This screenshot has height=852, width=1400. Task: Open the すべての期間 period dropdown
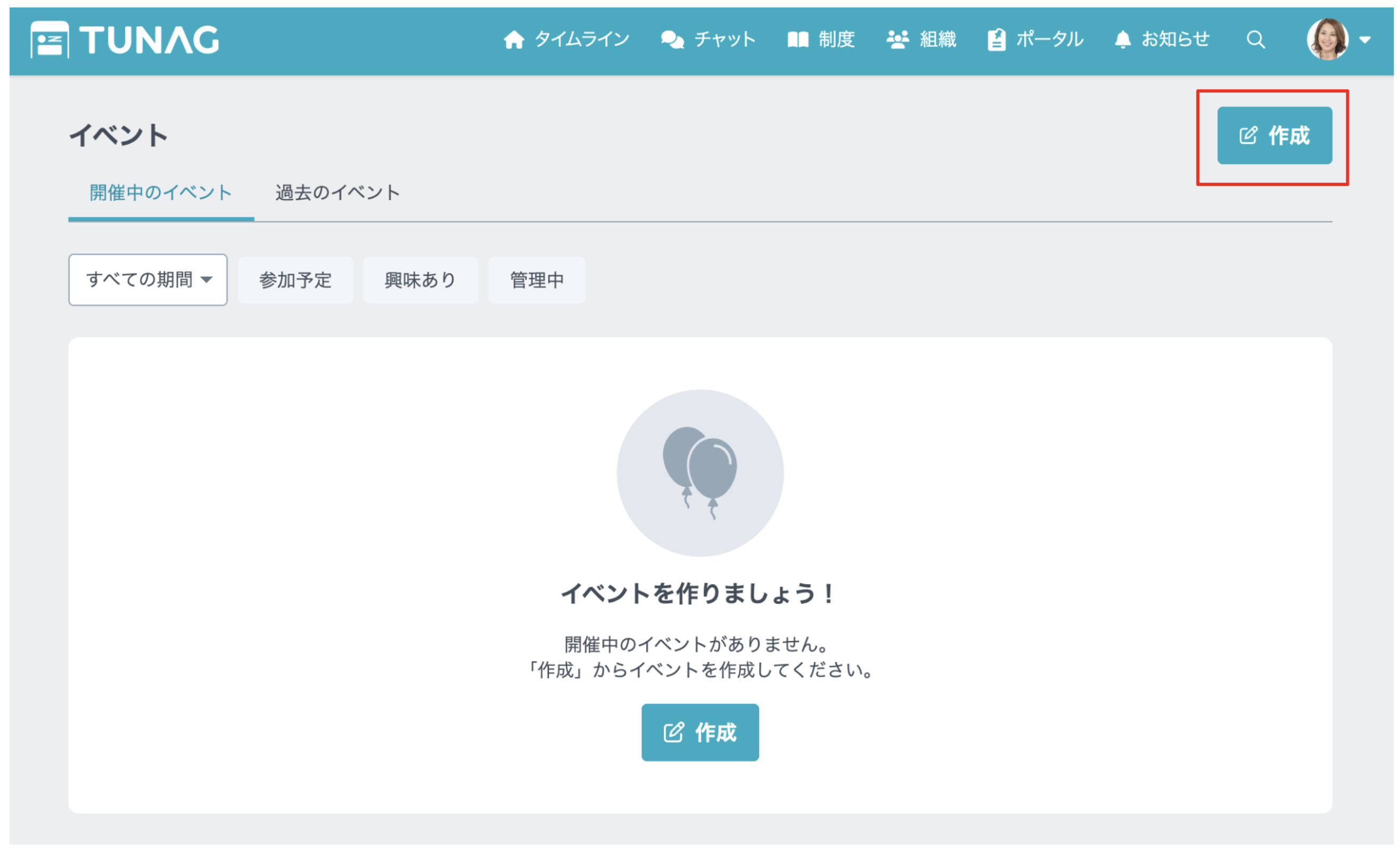tap(148, 279)
